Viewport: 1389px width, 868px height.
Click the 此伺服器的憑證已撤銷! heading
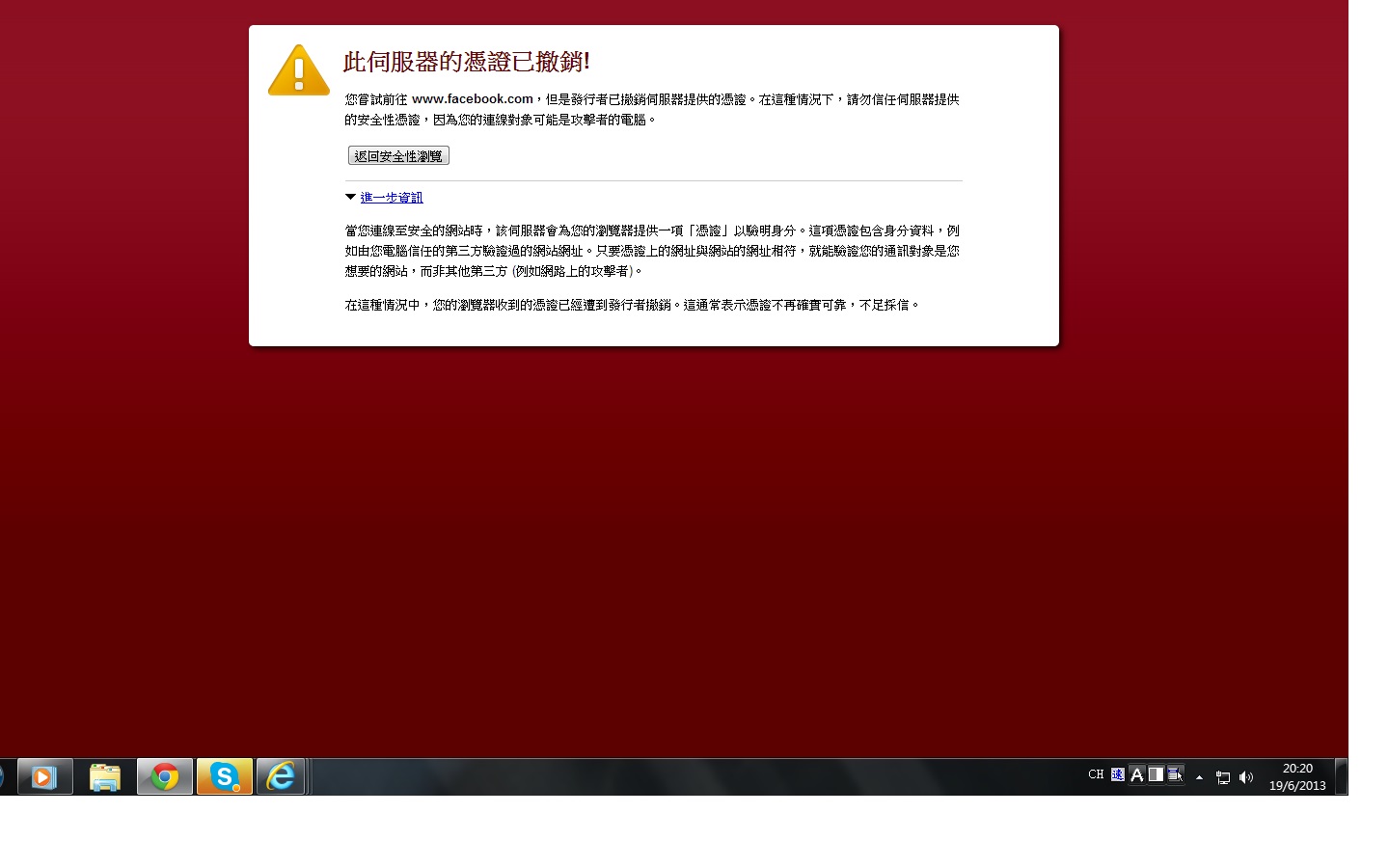(x=466, y=62)
